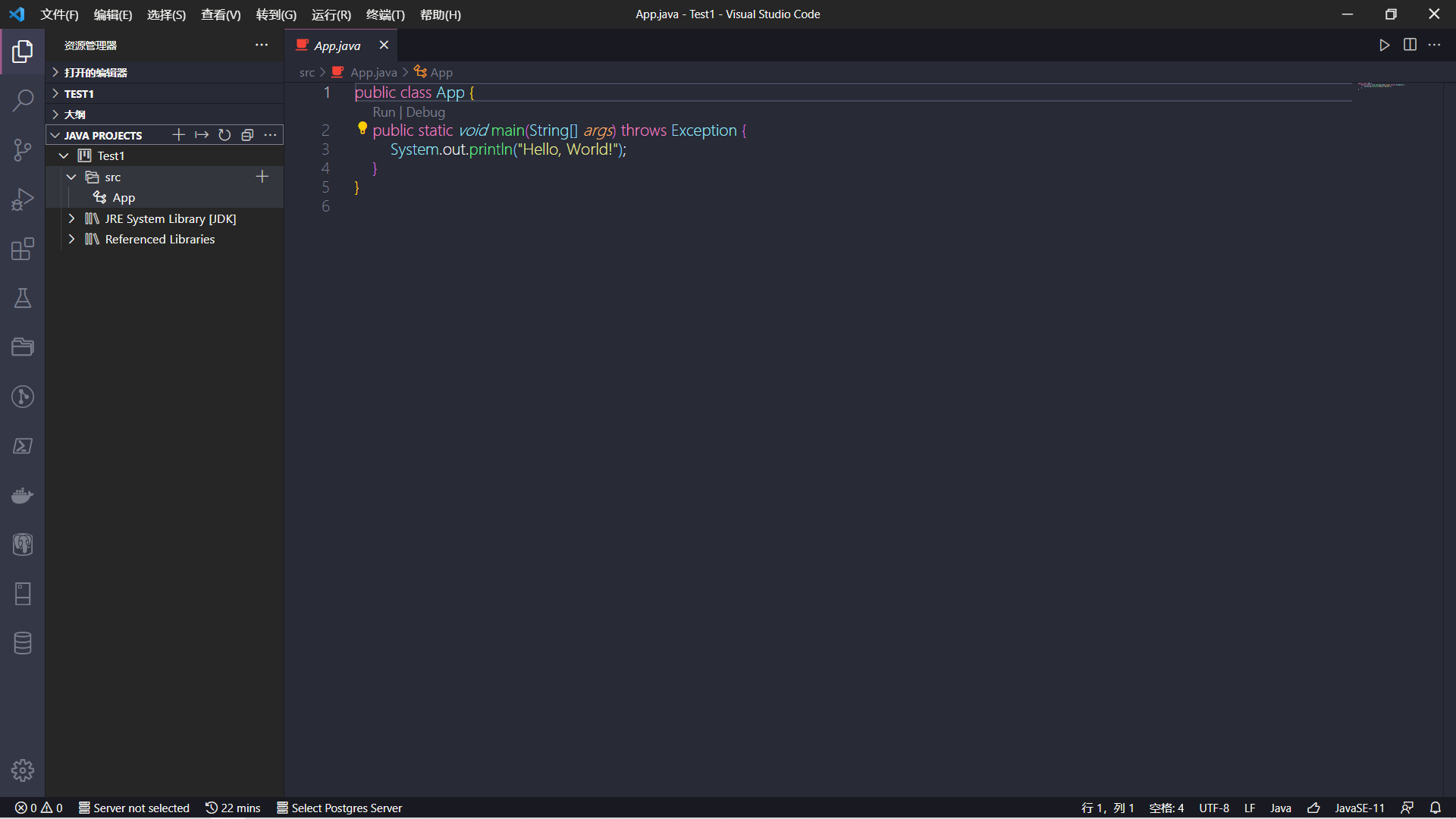Click Select Postgres Server in status bar
Screen dimensions: 1456x819
(x=340, y=808)
